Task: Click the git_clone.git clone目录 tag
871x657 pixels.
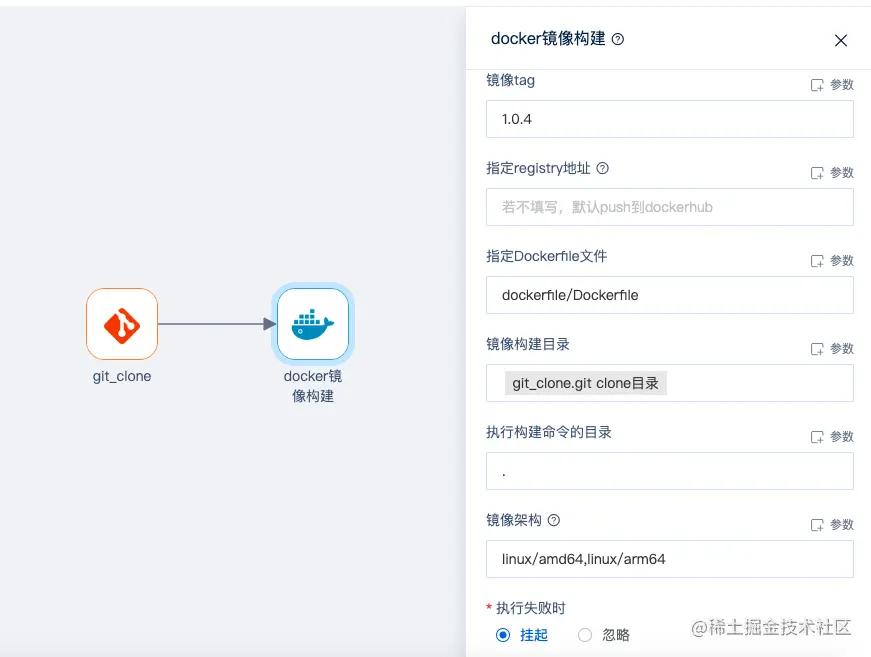Action: pos(585,383)
